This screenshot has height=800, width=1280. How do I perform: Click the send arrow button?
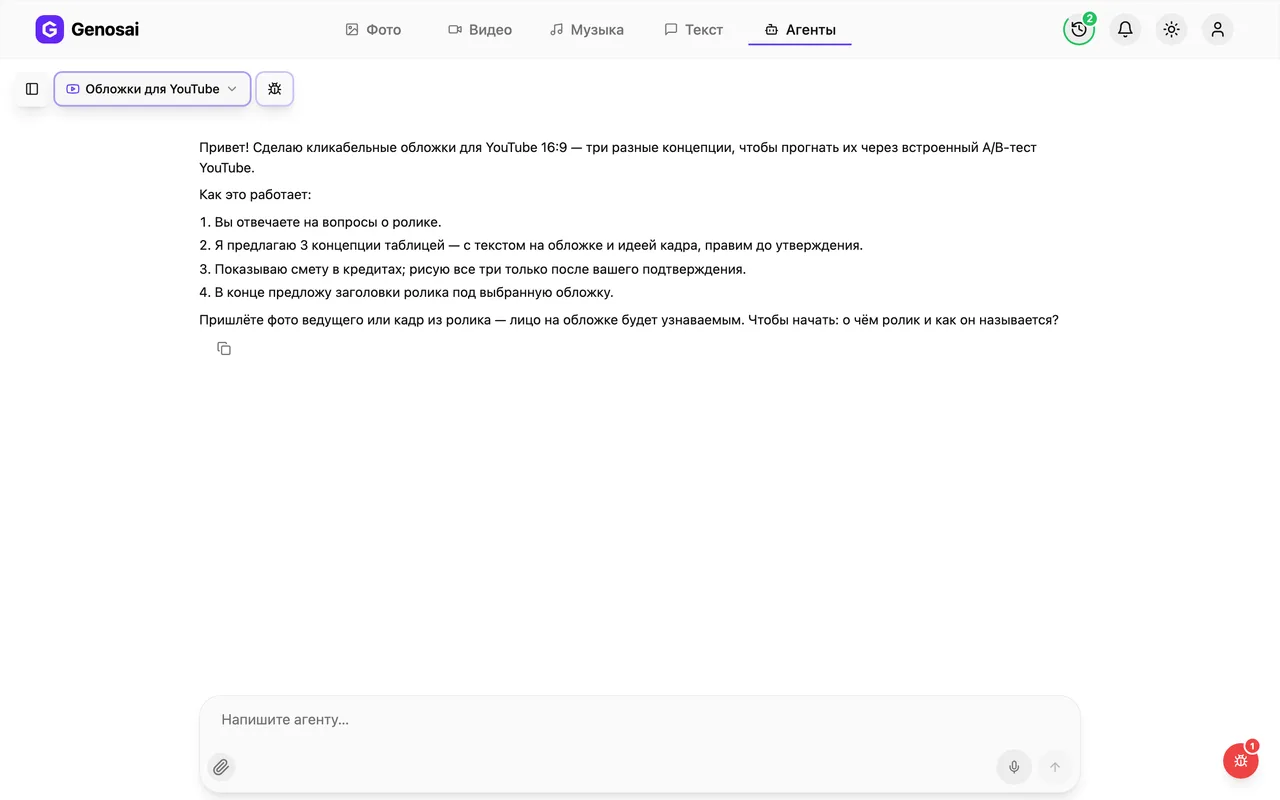coord(1054,767)
